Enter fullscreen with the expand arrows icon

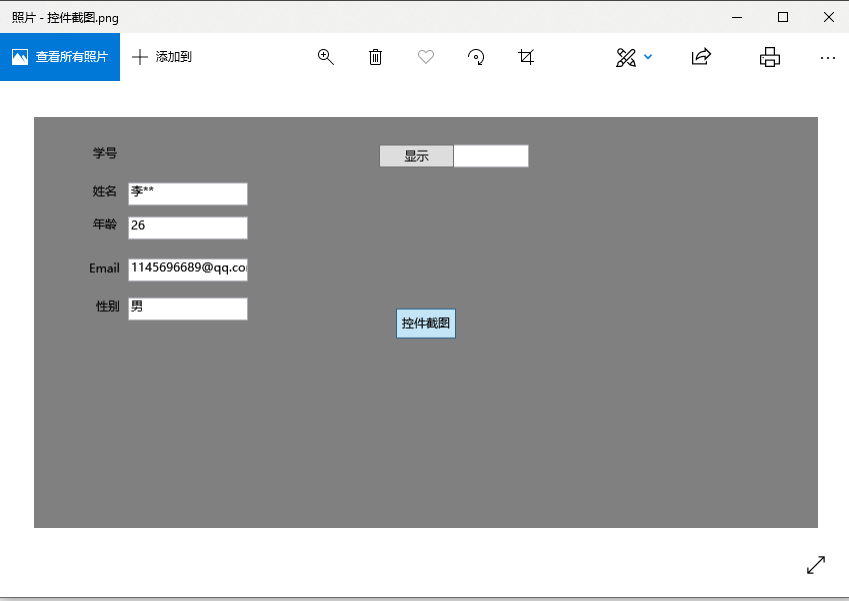click(x=816, y=565)
